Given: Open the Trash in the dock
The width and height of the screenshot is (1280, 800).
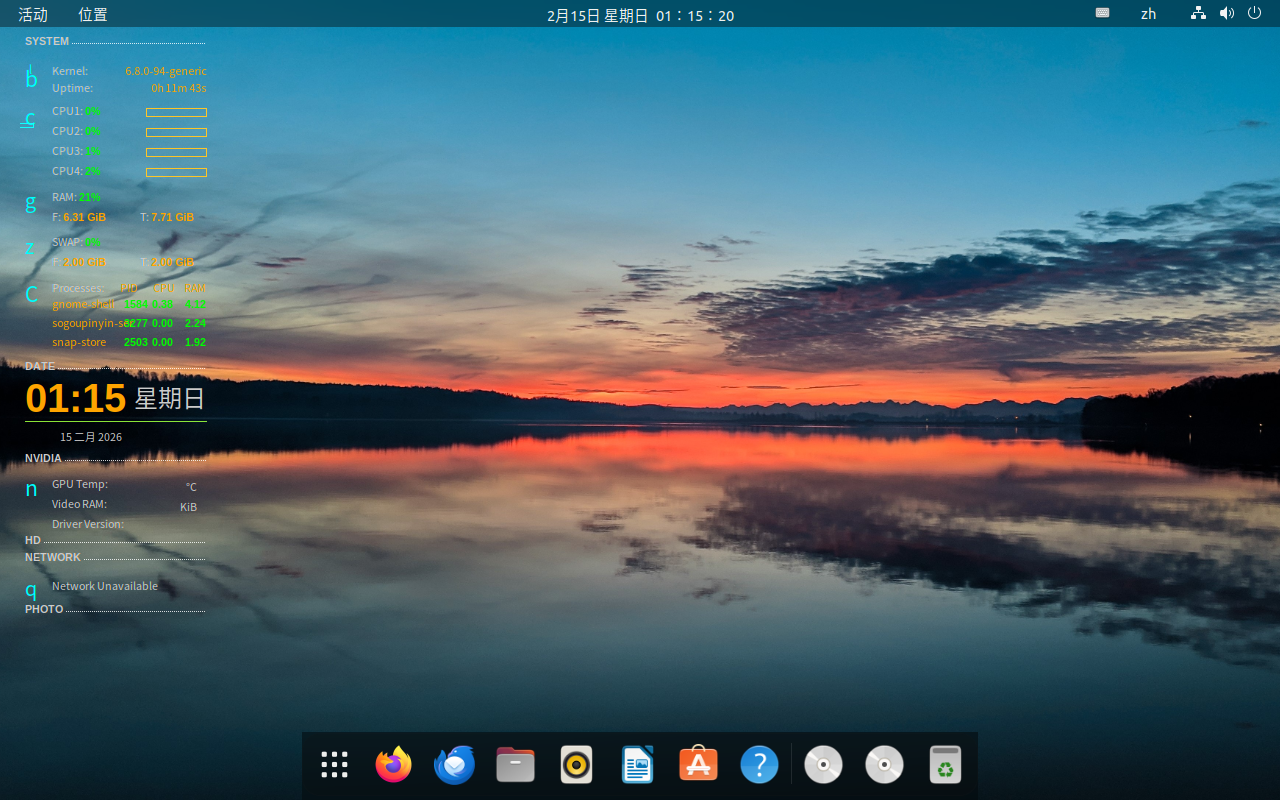Looking at the screenshot, I should tap(945, 765).
